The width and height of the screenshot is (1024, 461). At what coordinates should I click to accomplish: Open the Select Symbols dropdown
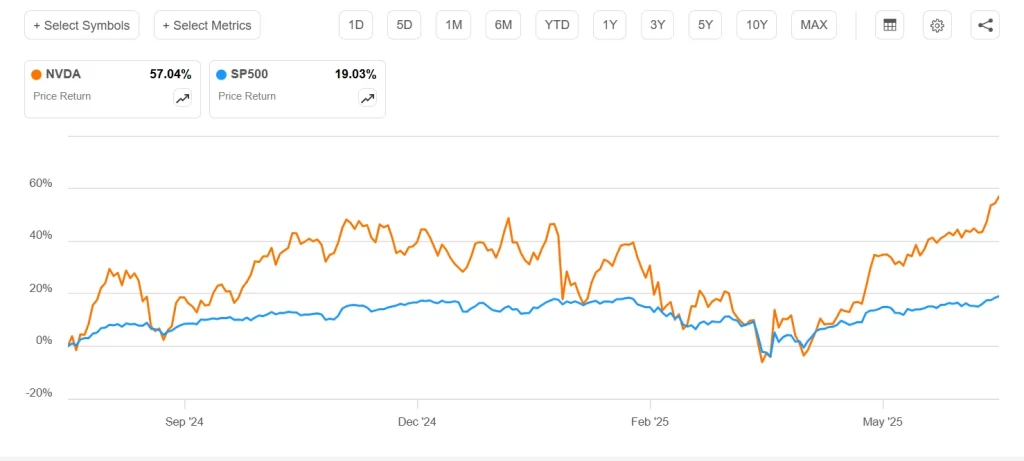pos(82,25)
